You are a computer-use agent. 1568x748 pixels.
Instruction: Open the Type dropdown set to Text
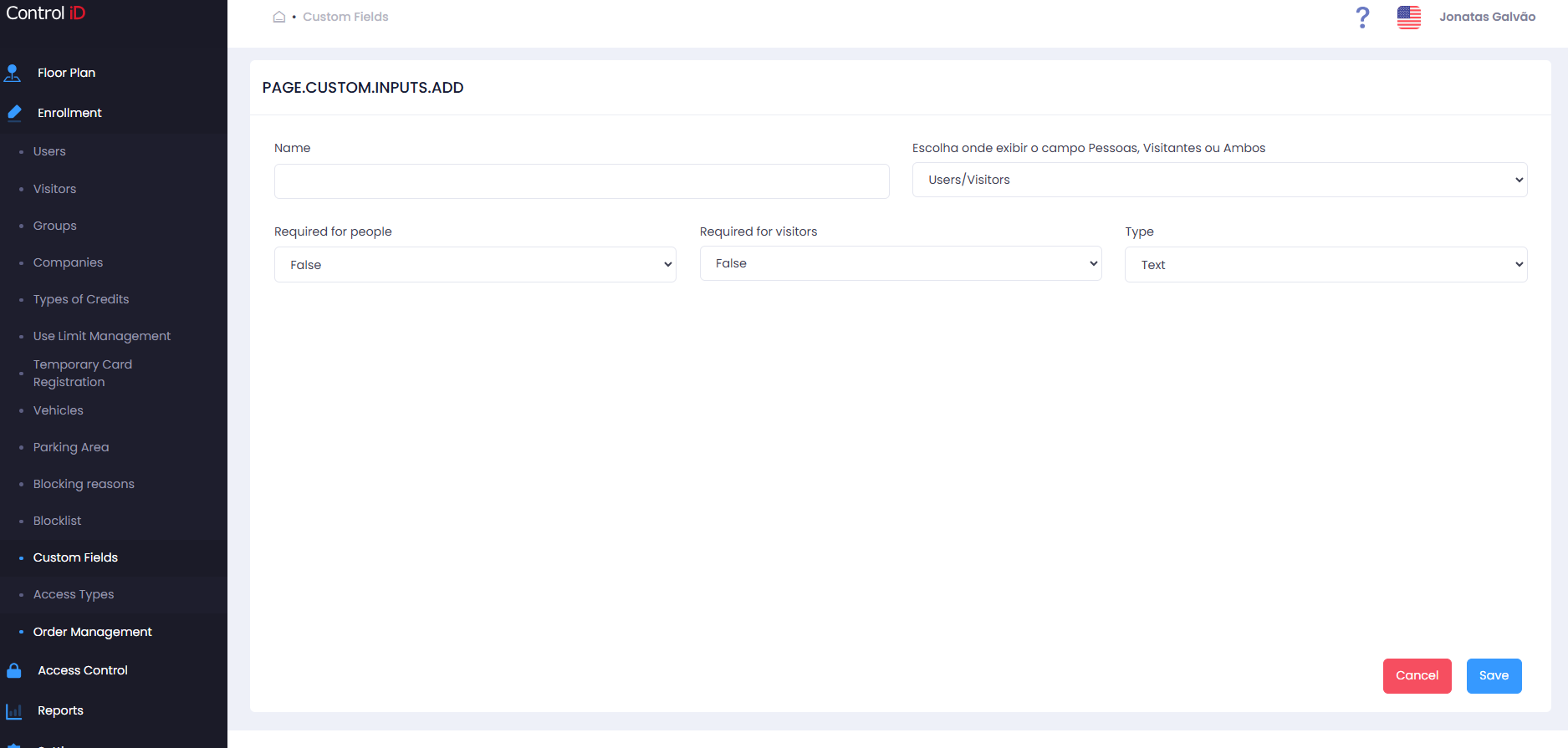point(1325,264)
